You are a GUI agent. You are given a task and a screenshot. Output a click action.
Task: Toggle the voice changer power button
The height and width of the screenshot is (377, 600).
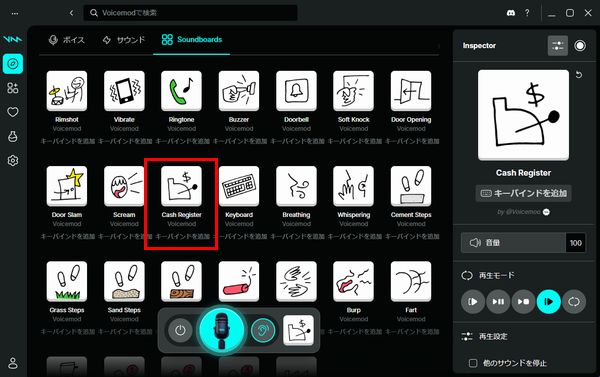180,330
